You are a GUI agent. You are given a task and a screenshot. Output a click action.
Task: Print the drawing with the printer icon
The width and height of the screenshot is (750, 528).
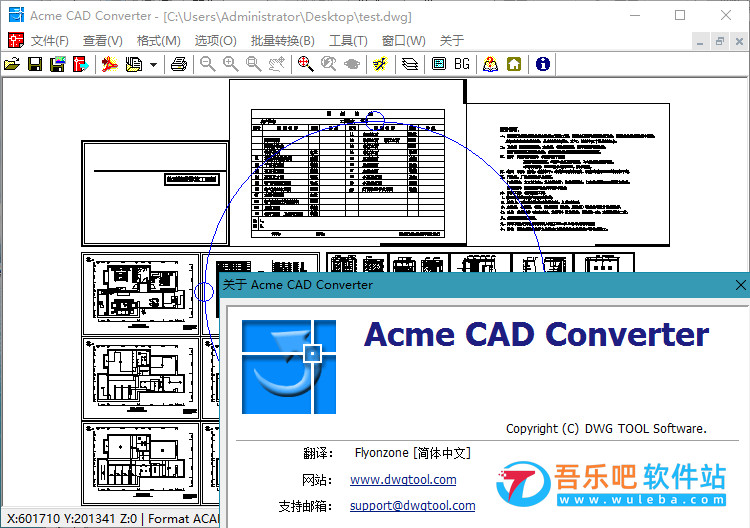(x=179, y=64)
